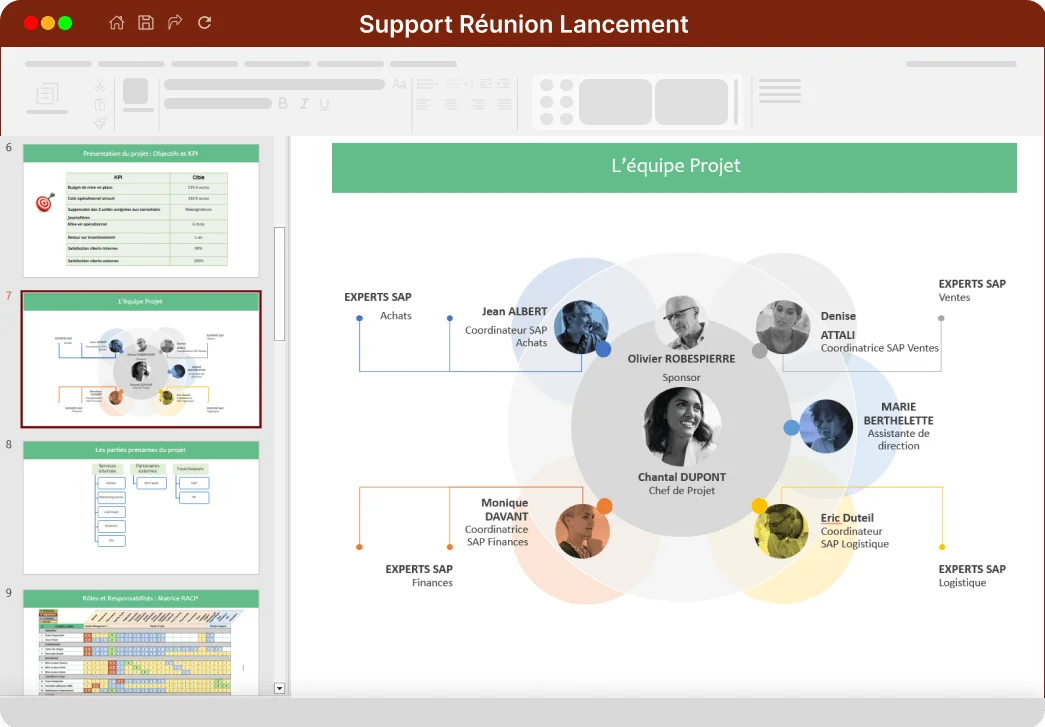
Task: Click the blue dot beside Jean ALBERT's photo
Action: pos(603,349)
